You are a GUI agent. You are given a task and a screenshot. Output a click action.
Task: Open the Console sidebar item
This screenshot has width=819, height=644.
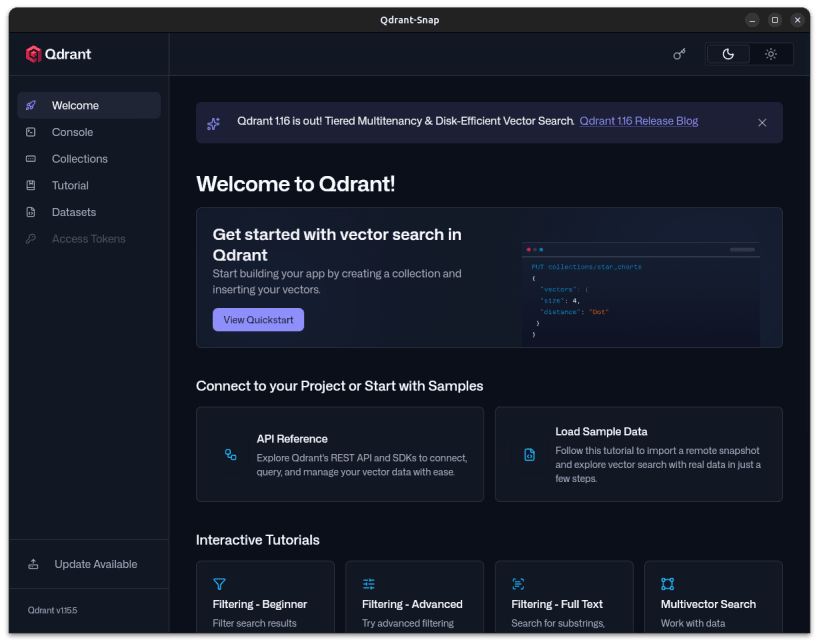pyautogui.click(x=89, y=132)
